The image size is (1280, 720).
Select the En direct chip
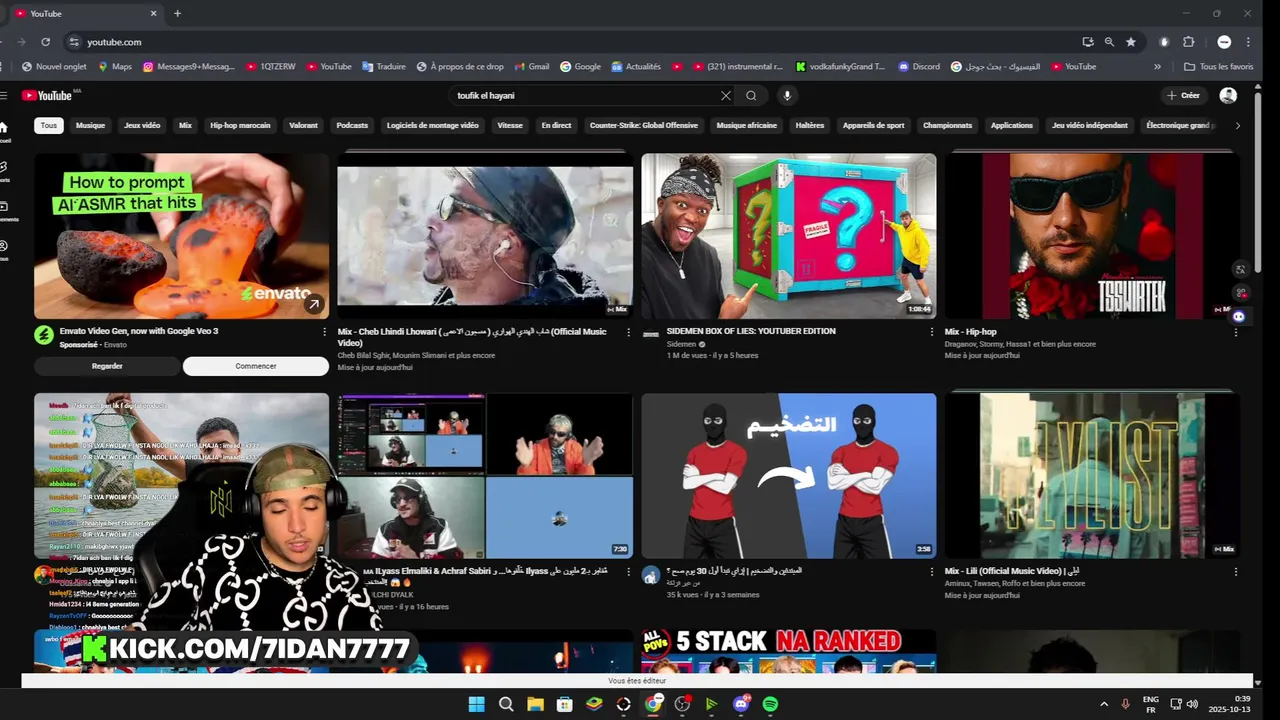pyautogui.click(x=556, y=125)
